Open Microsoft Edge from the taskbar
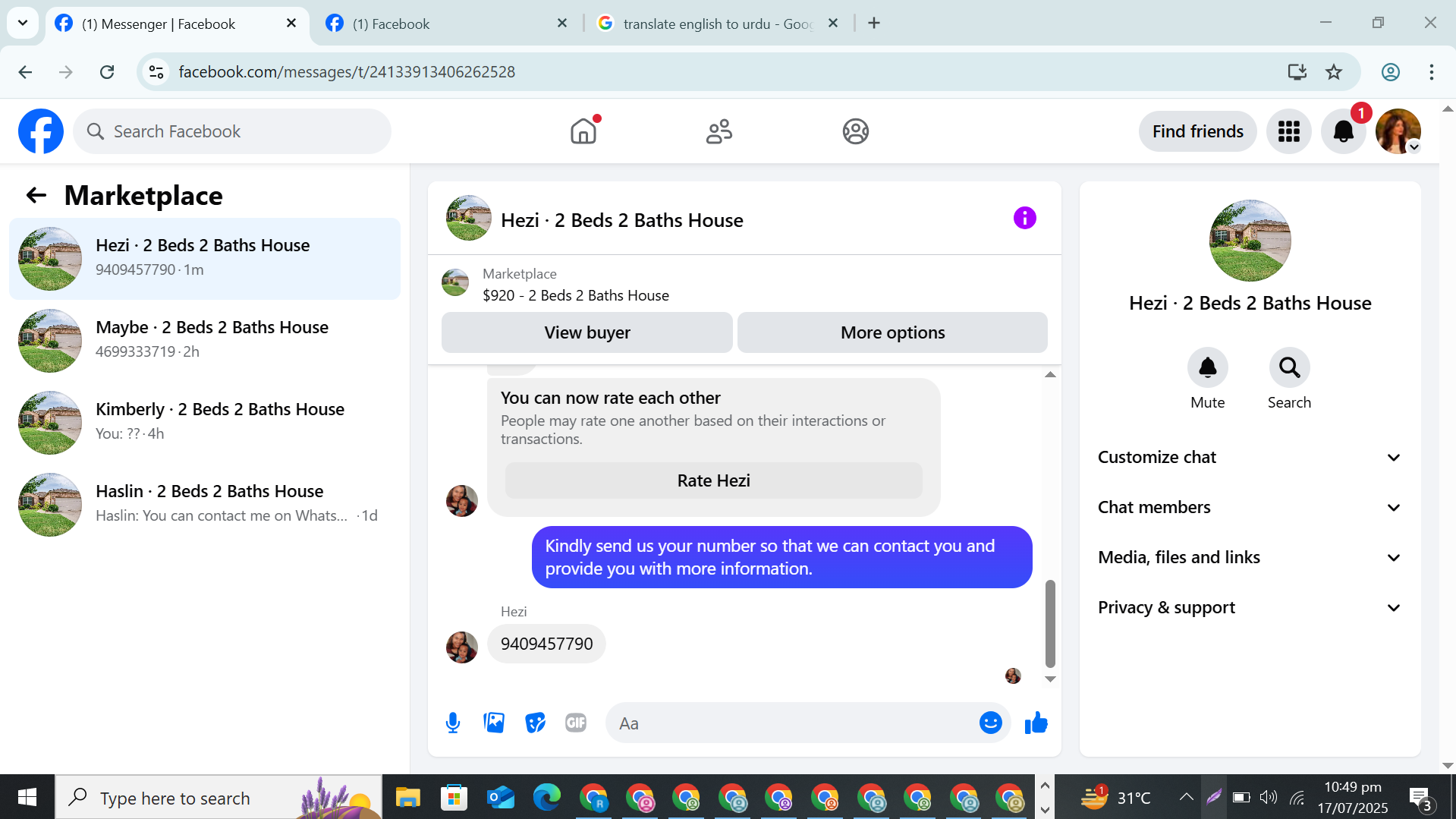 click(546, 798)
